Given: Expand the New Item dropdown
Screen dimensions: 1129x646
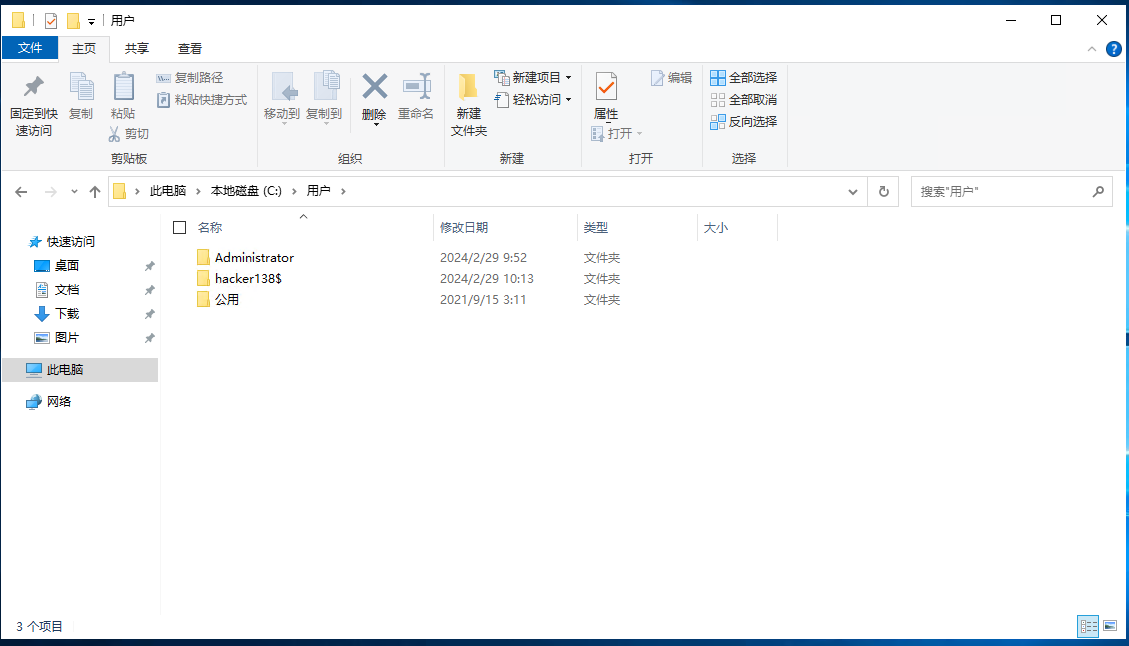Looking at the screenshot, I should 568,78.
